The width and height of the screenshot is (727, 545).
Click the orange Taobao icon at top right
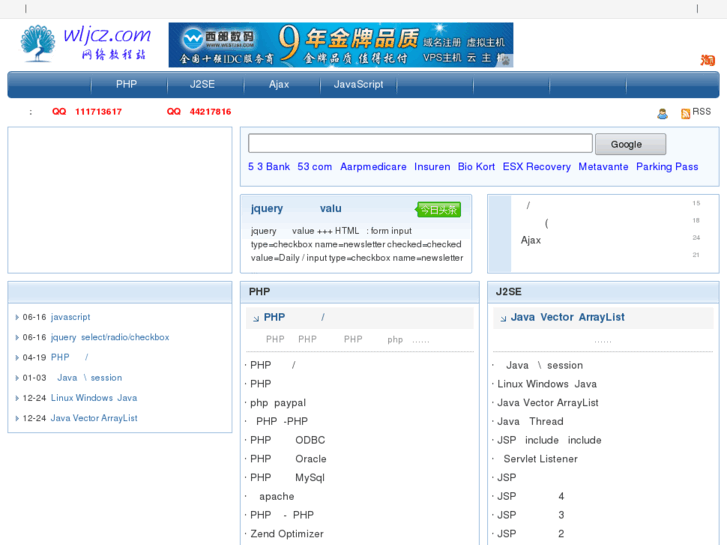708,60
